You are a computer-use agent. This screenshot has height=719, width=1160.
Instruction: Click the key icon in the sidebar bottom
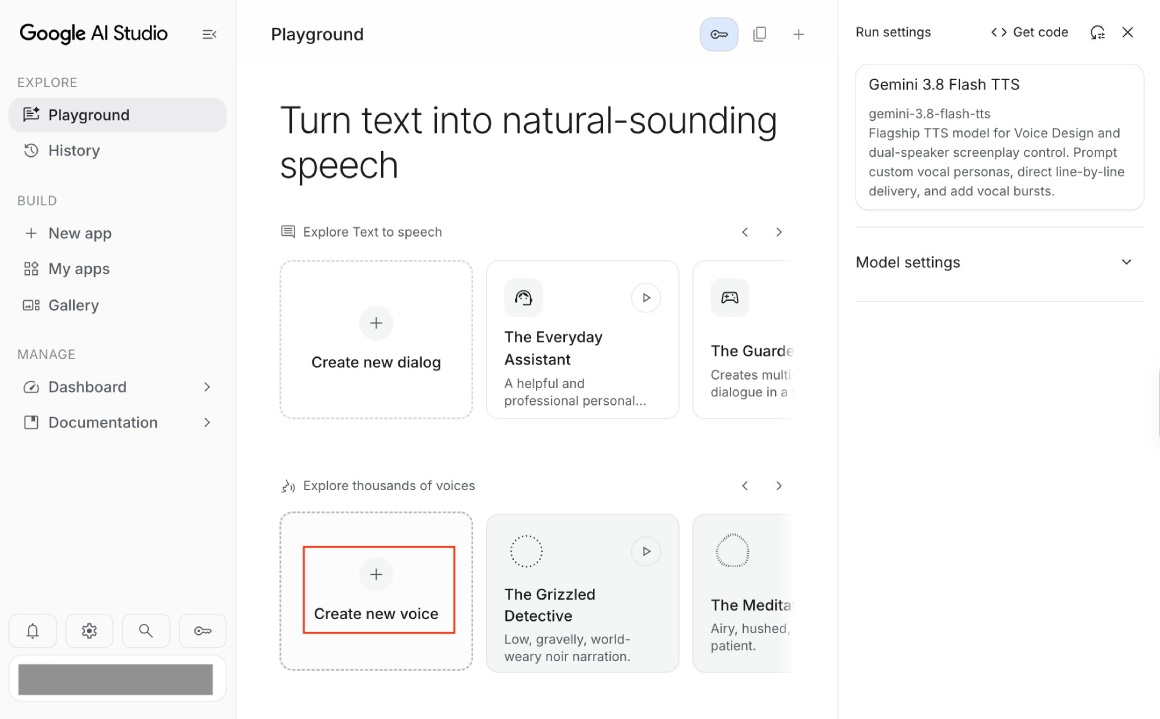pos(203,631)
